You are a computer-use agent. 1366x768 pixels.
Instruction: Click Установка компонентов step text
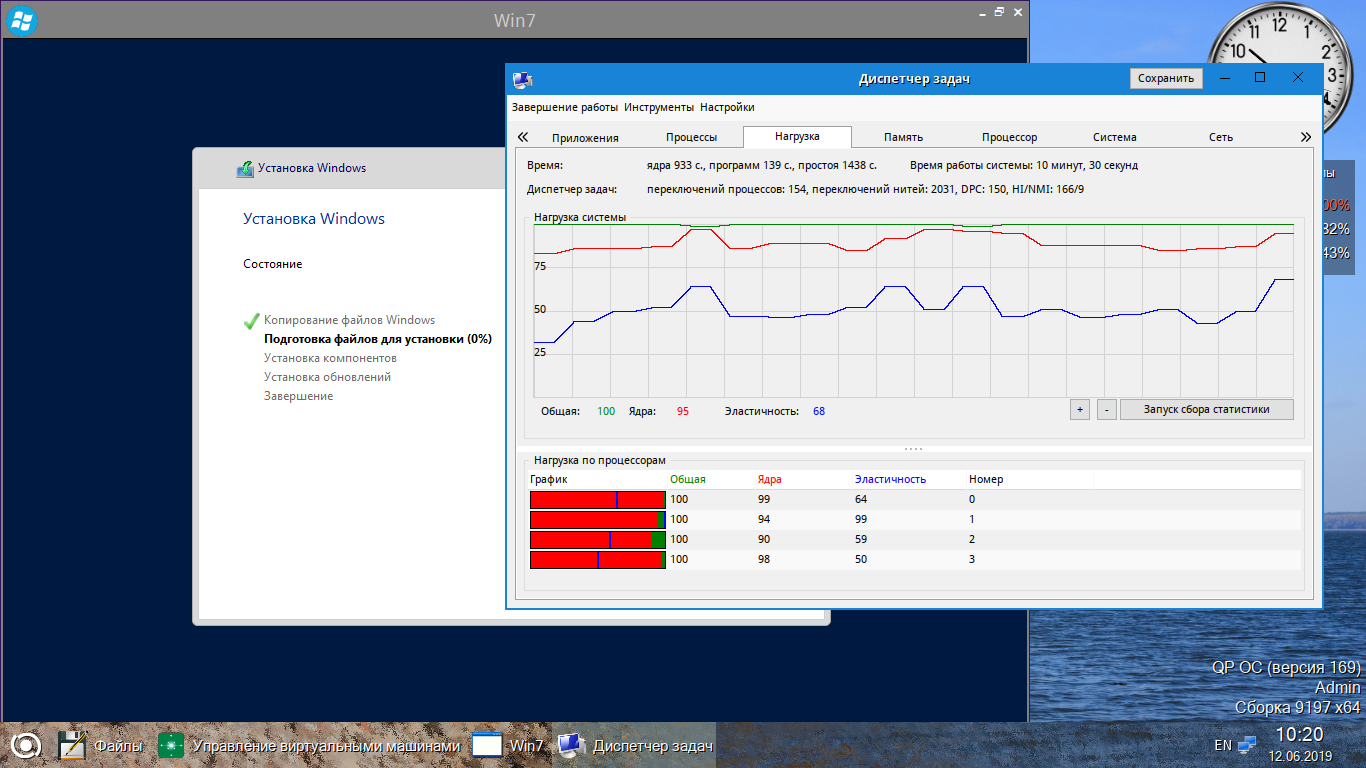coord(330,358)
